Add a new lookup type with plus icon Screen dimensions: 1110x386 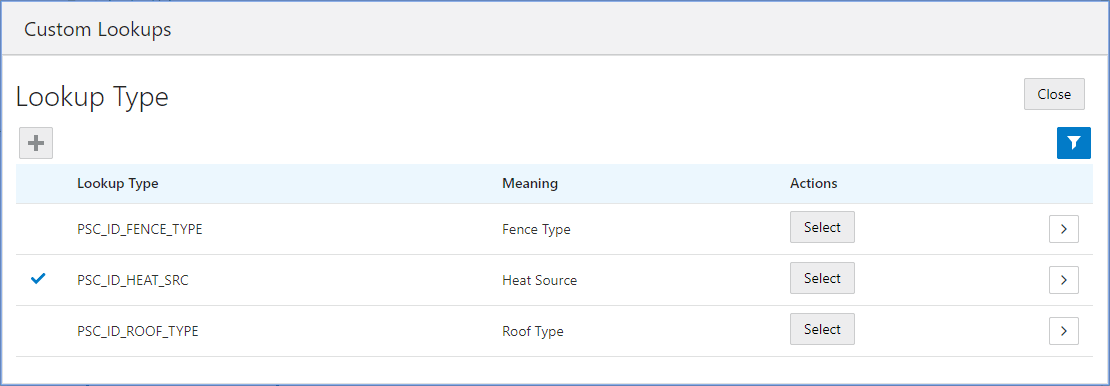coord(36,144)
